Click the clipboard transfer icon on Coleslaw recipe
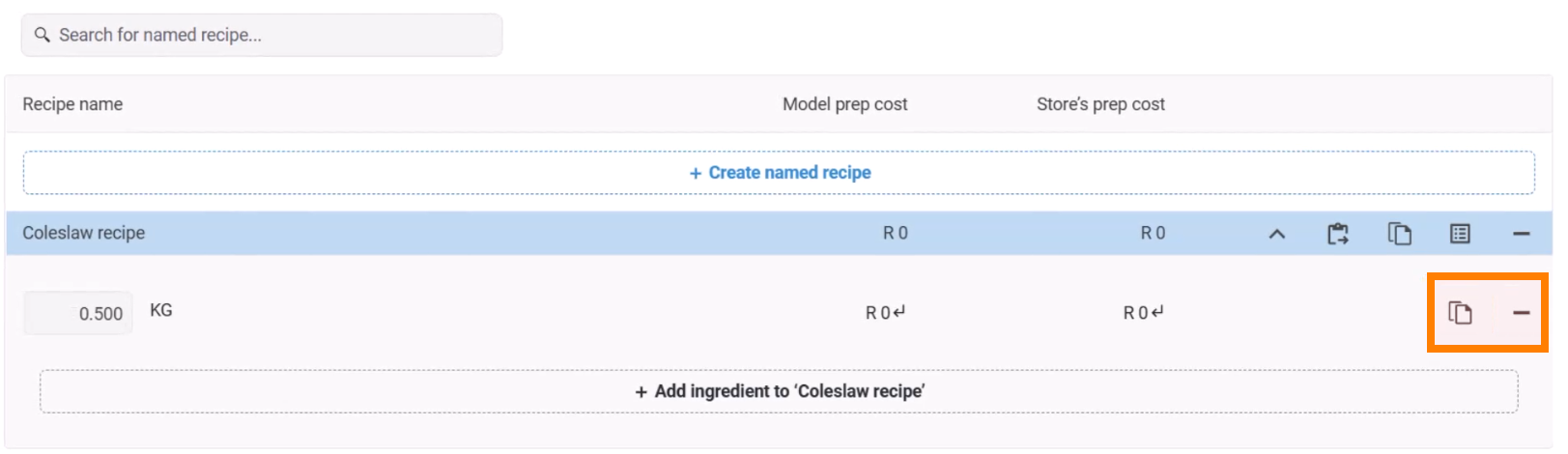1568x454 pixels. click(1338, 234)
